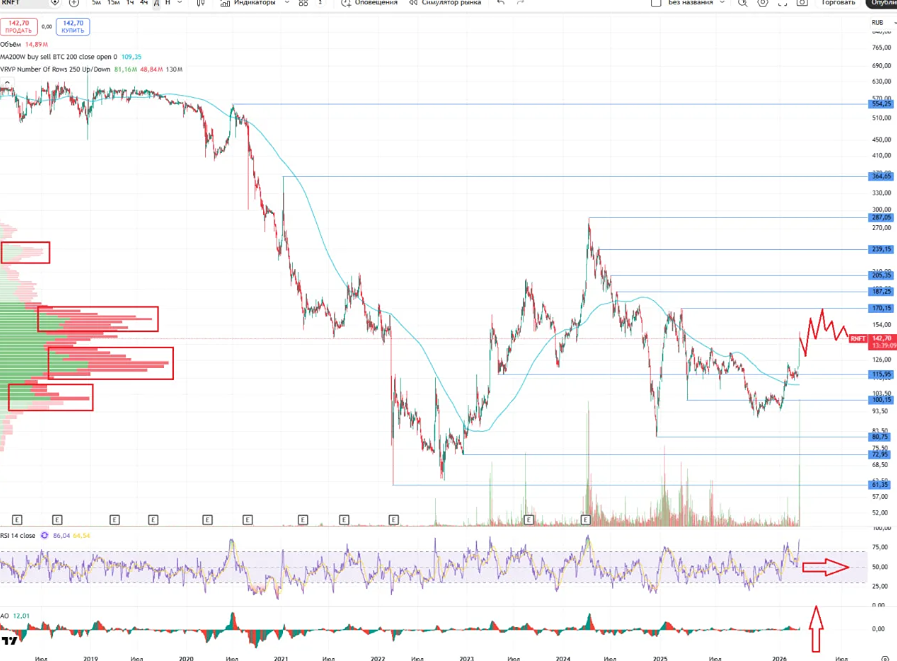Screen dimensions: 897x661
Task: Open the RUB currency dropdown
Action: [x=883, y=22]
